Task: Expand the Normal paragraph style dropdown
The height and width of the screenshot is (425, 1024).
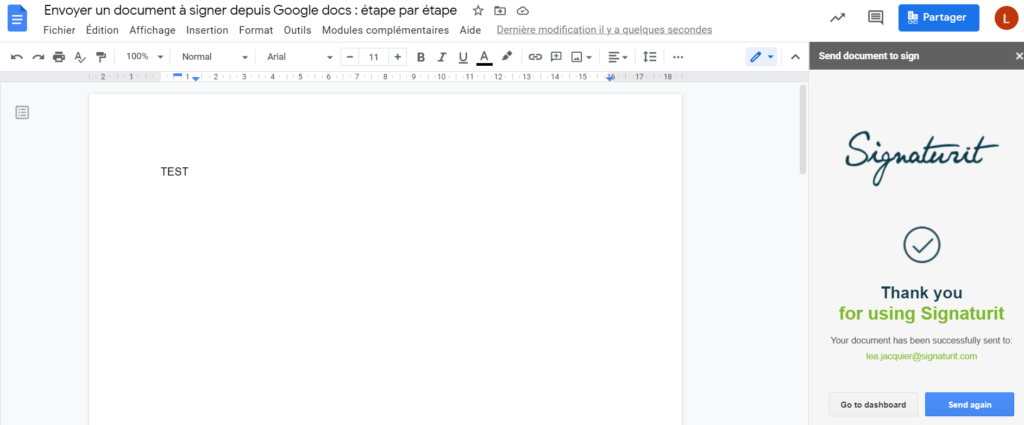Action: [x=214, y=57]
